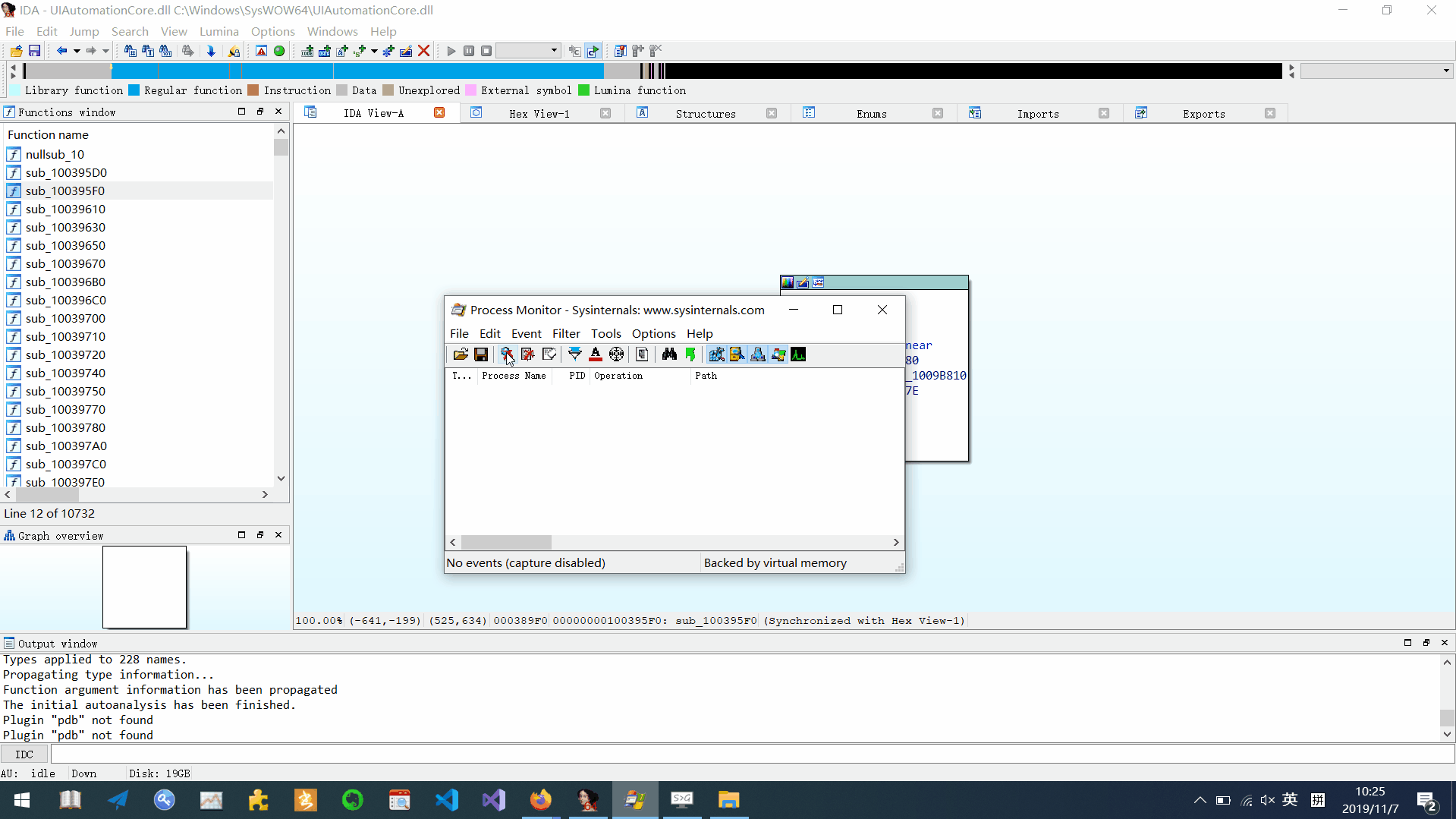Screen dimensions: 1456x819
Task: Click the Functions window panel icon
Action: point(9,112)
